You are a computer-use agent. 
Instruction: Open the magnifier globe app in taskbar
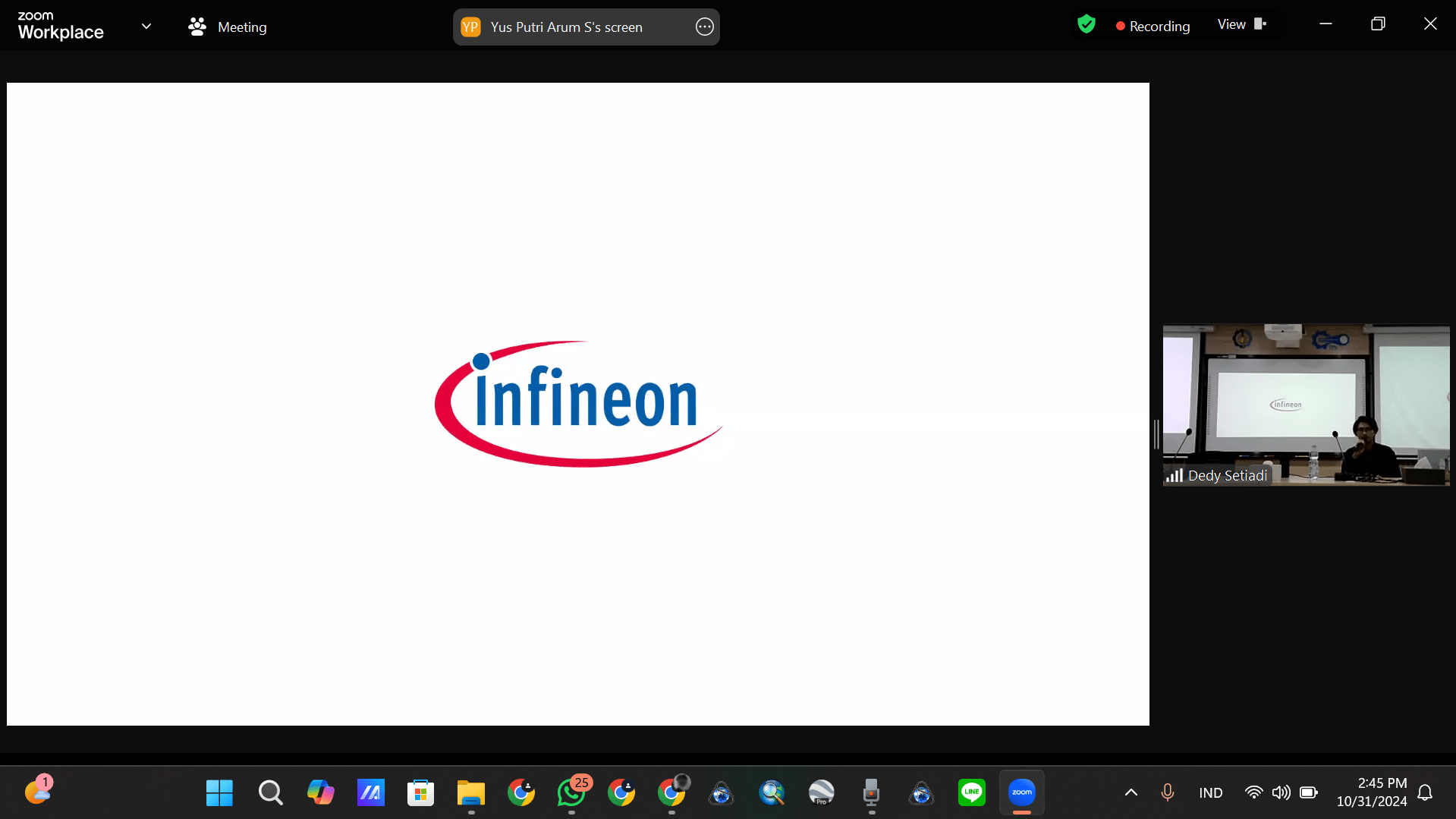point(772,792)
